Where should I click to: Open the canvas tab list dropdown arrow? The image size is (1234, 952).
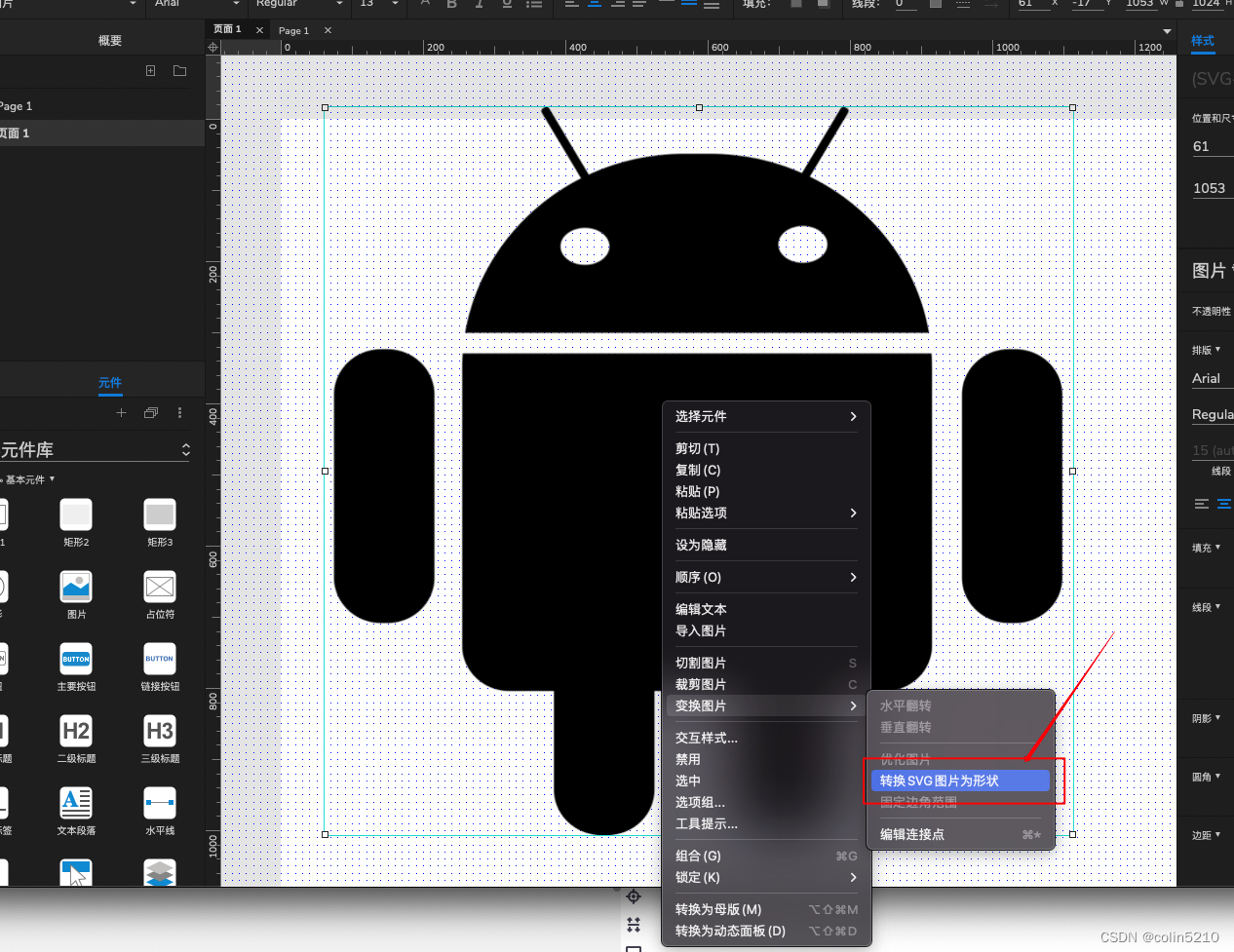tap(1167, 31)
